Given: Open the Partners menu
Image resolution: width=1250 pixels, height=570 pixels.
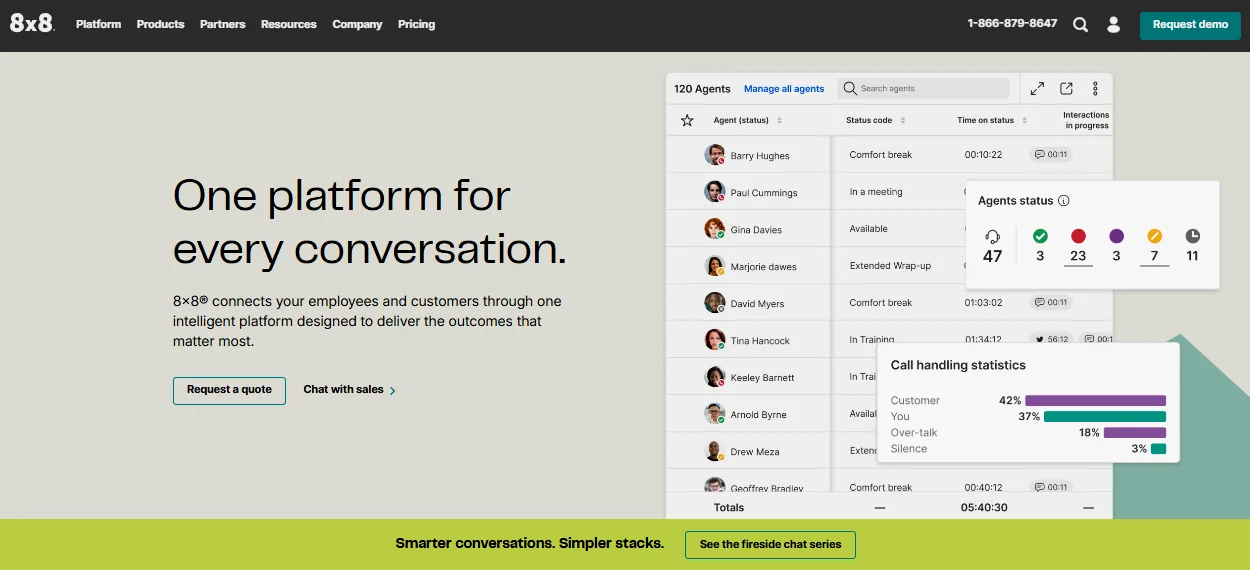Looking at the screenshot, I should [222, 24].
